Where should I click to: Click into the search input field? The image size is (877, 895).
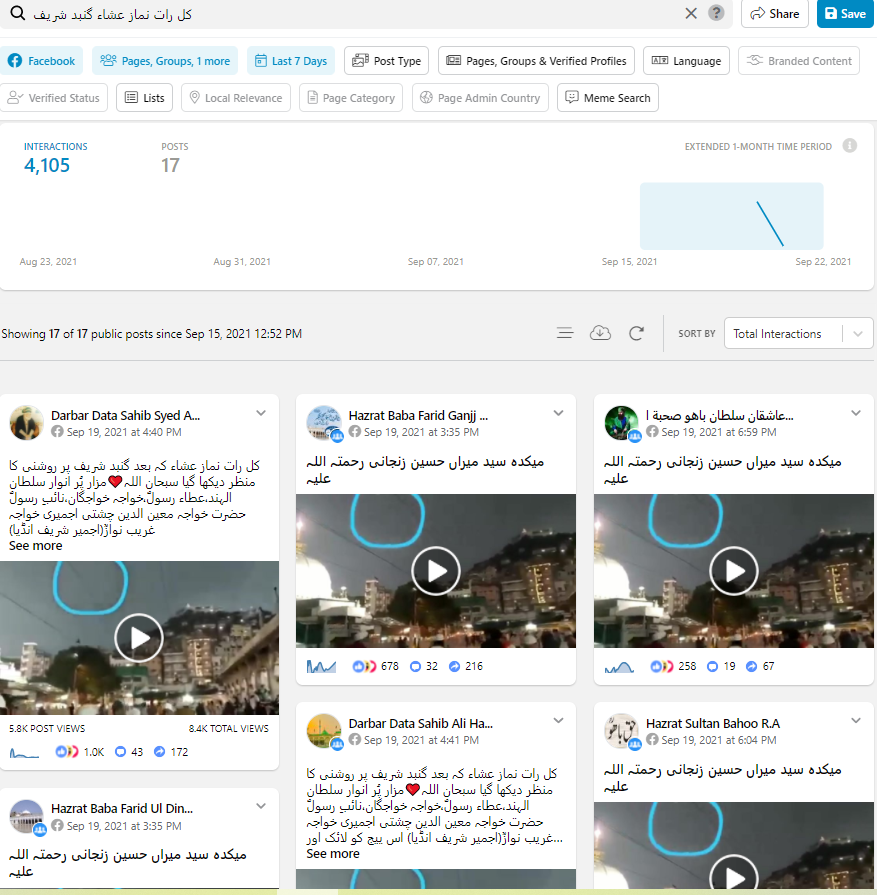350,14
